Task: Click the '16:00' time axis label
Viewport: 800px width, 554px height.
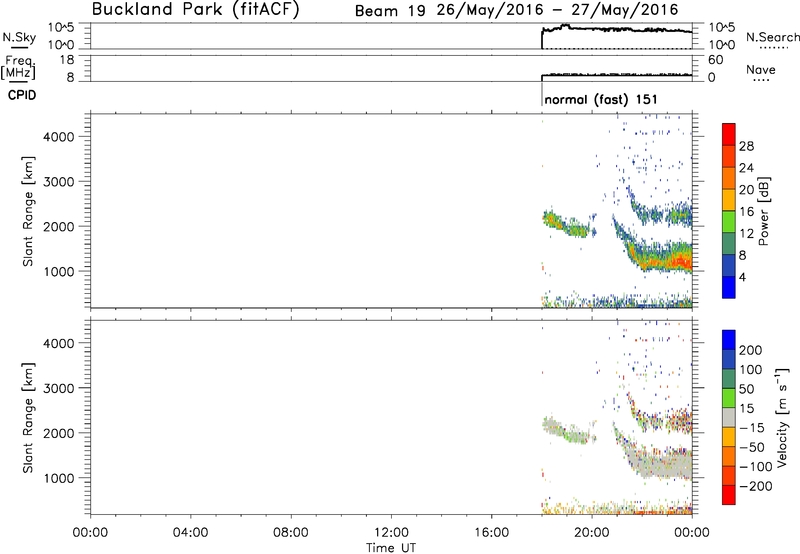Action: [491, 533]
